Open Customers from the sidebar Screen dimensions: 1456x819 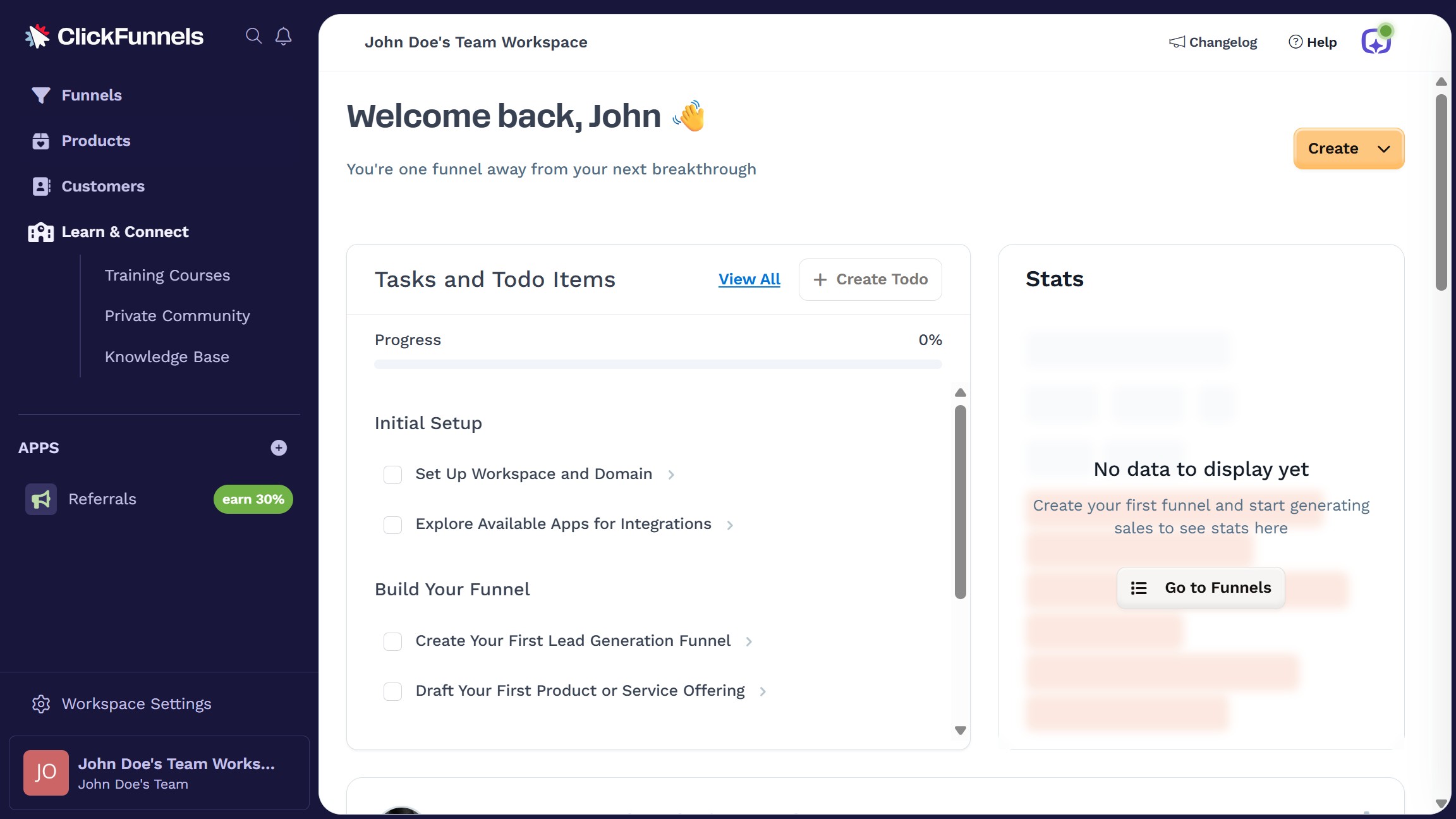click(x=102, y=186)
